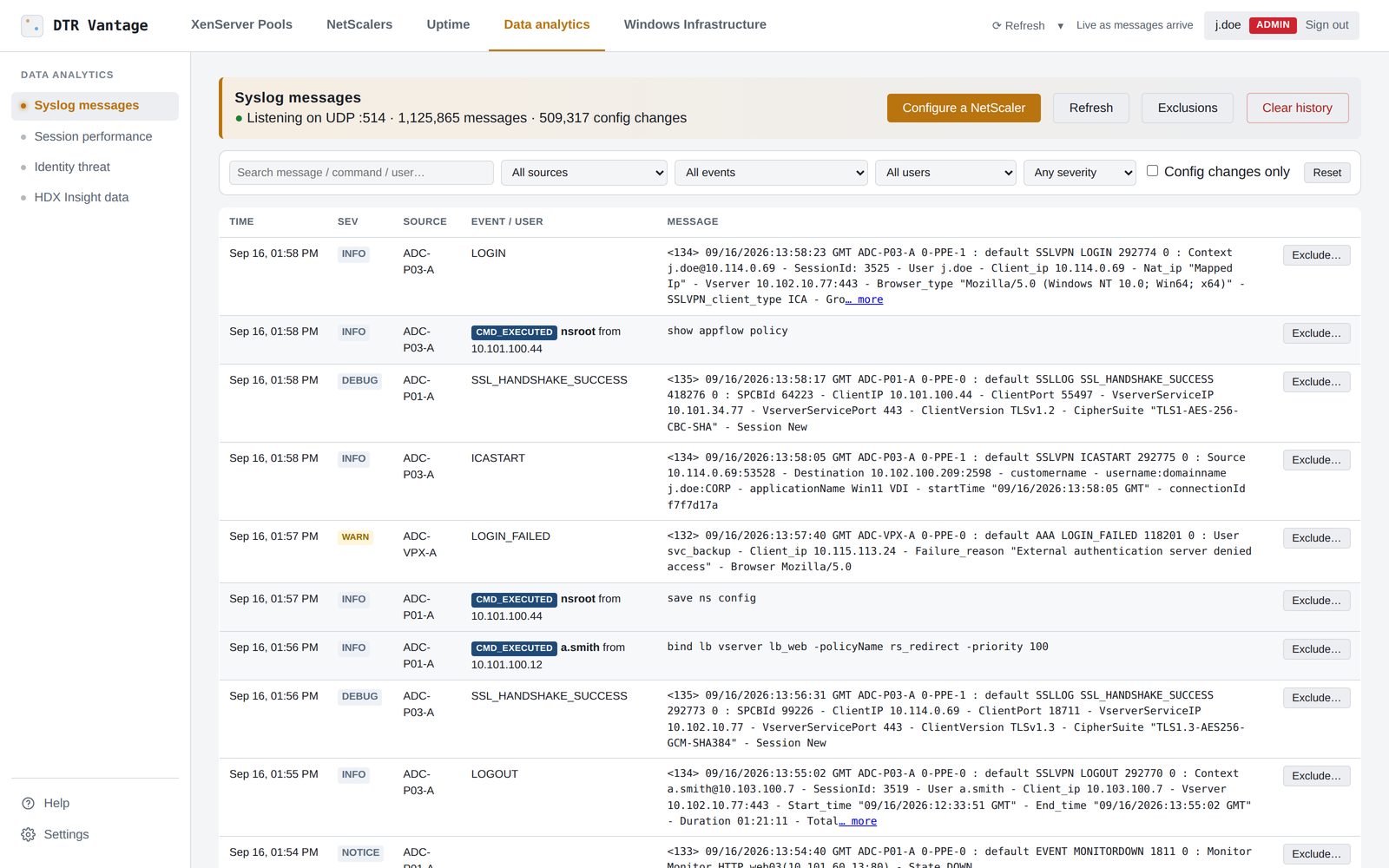Open the Any severity dropdown
The width and height of the screenshot is (1389, 868).
point(1080,173)
